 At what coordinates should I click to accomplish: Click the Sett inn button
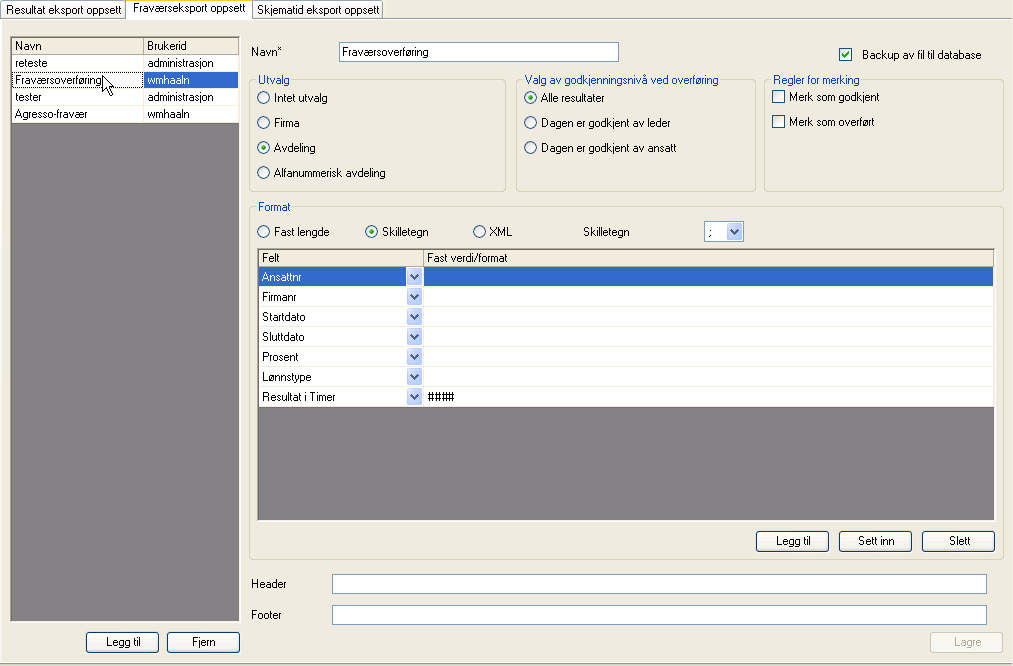coord(875,541)
